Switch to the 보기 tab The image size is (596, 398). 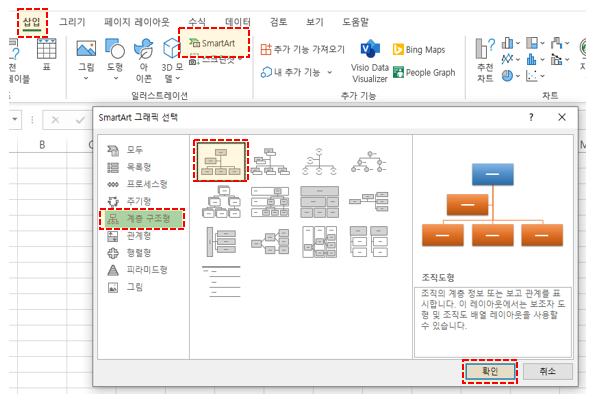tap(315, 22)
